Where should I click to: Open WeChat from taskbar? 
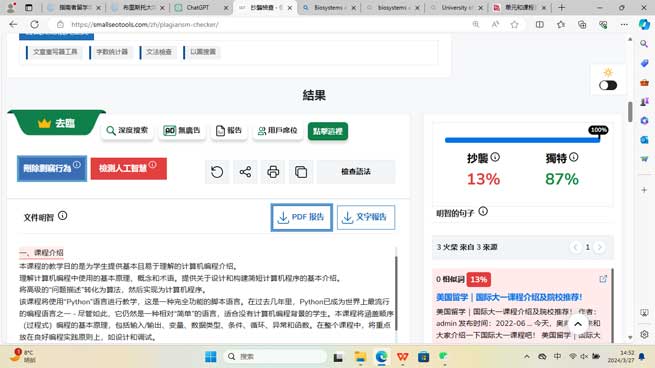click(x=443, y=356)
